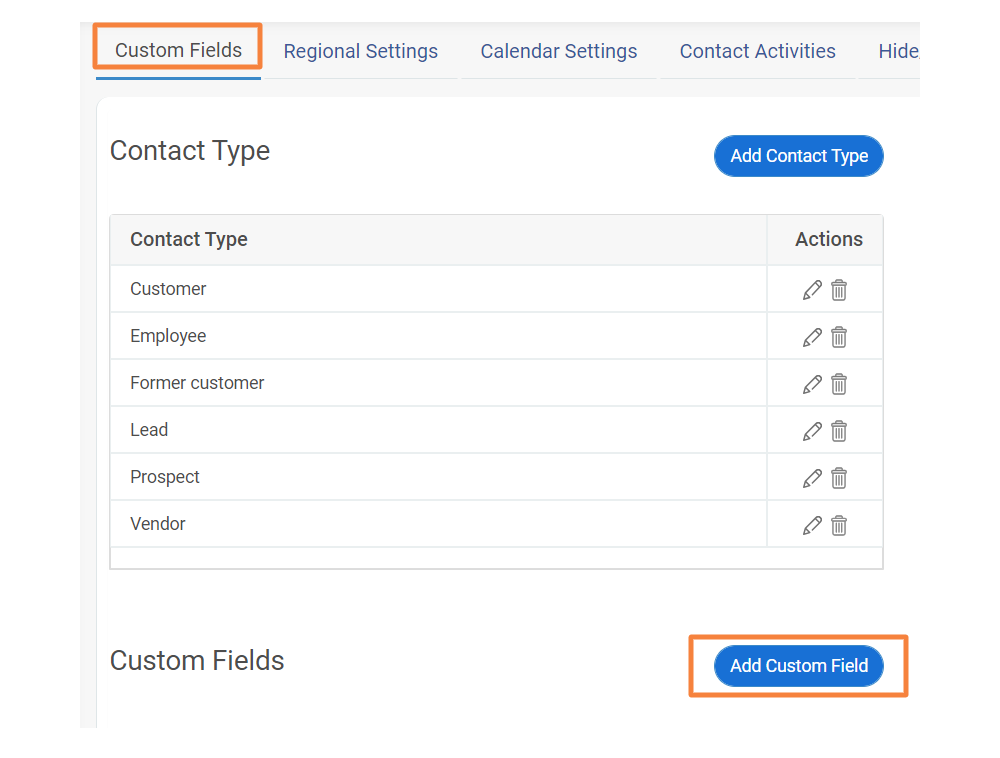Open the Regional Settings tab

pyautogui.click(x=360, y=51)
